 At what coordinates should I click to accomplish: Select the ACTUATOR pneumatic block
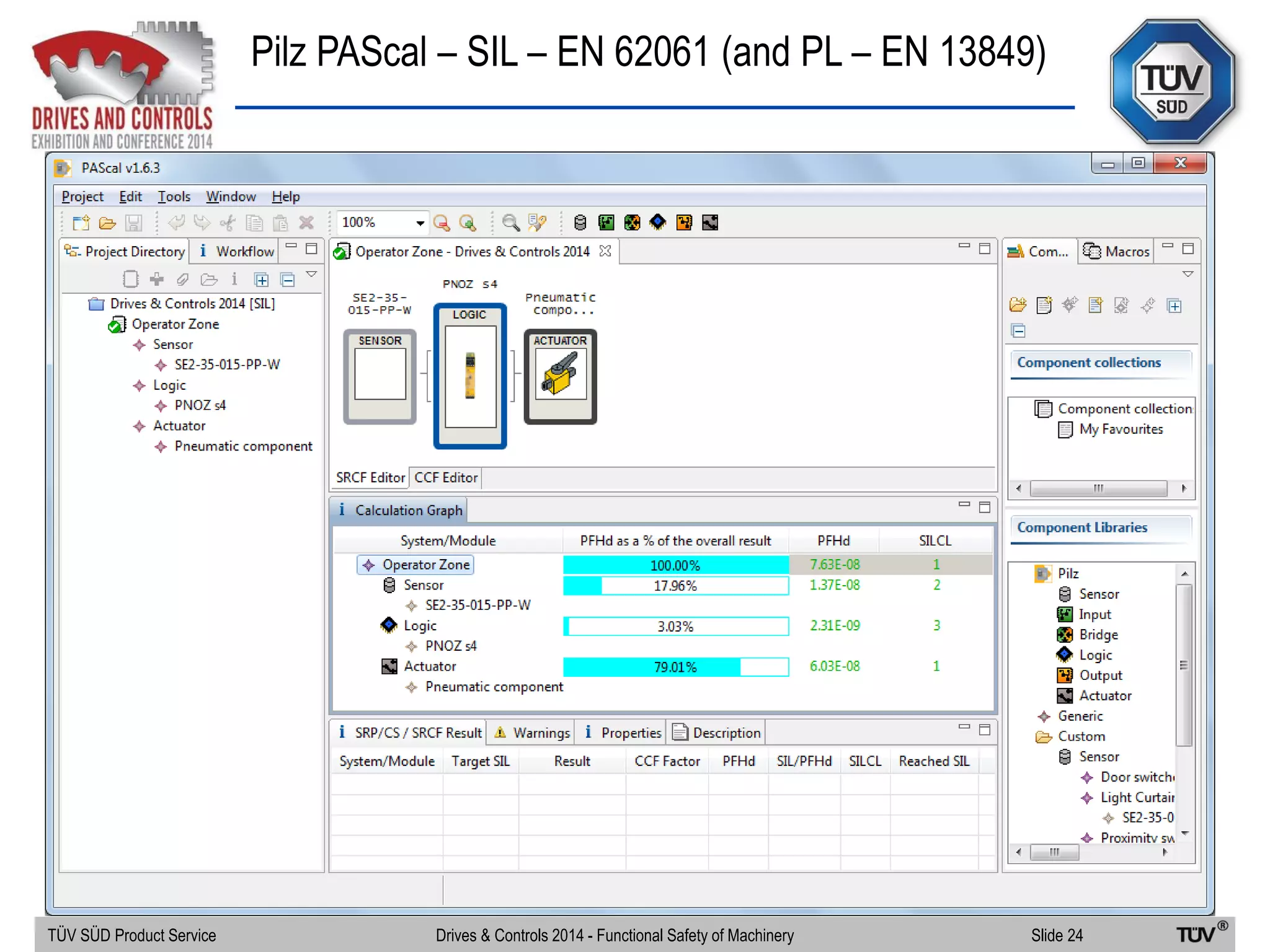pyautogui.click(x=560, y=376)
